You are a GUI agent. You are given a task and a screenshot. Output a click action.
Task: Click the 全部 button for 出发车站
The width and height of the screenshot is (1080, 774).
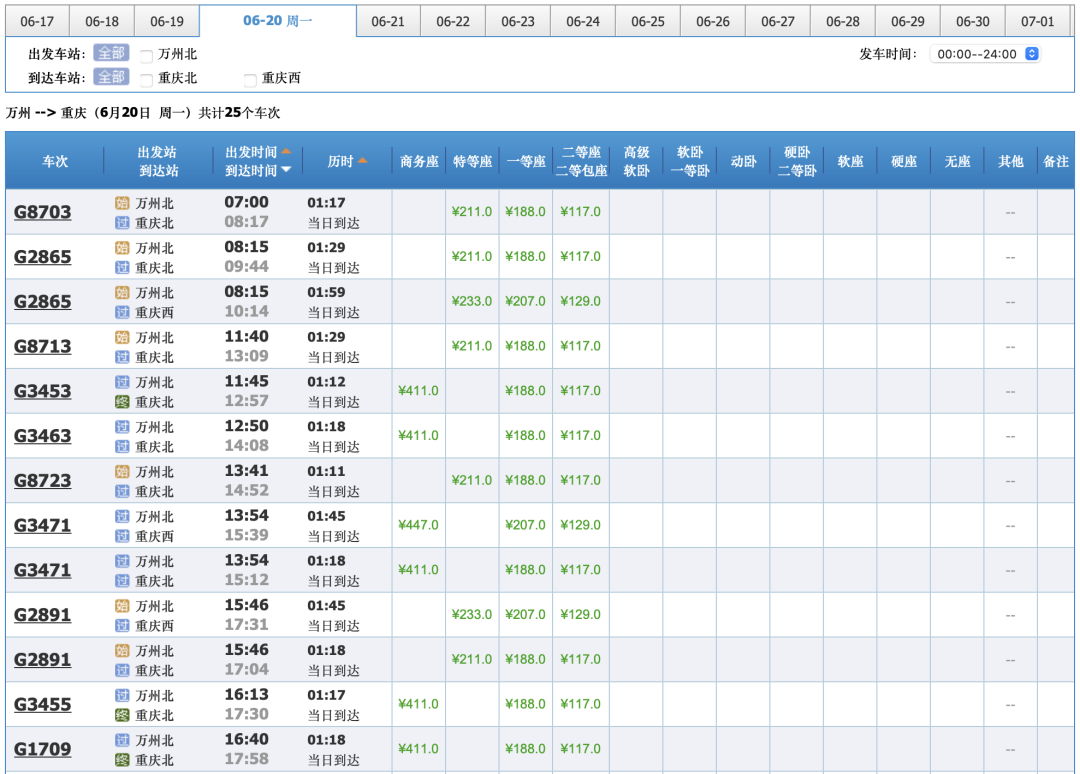111,53
